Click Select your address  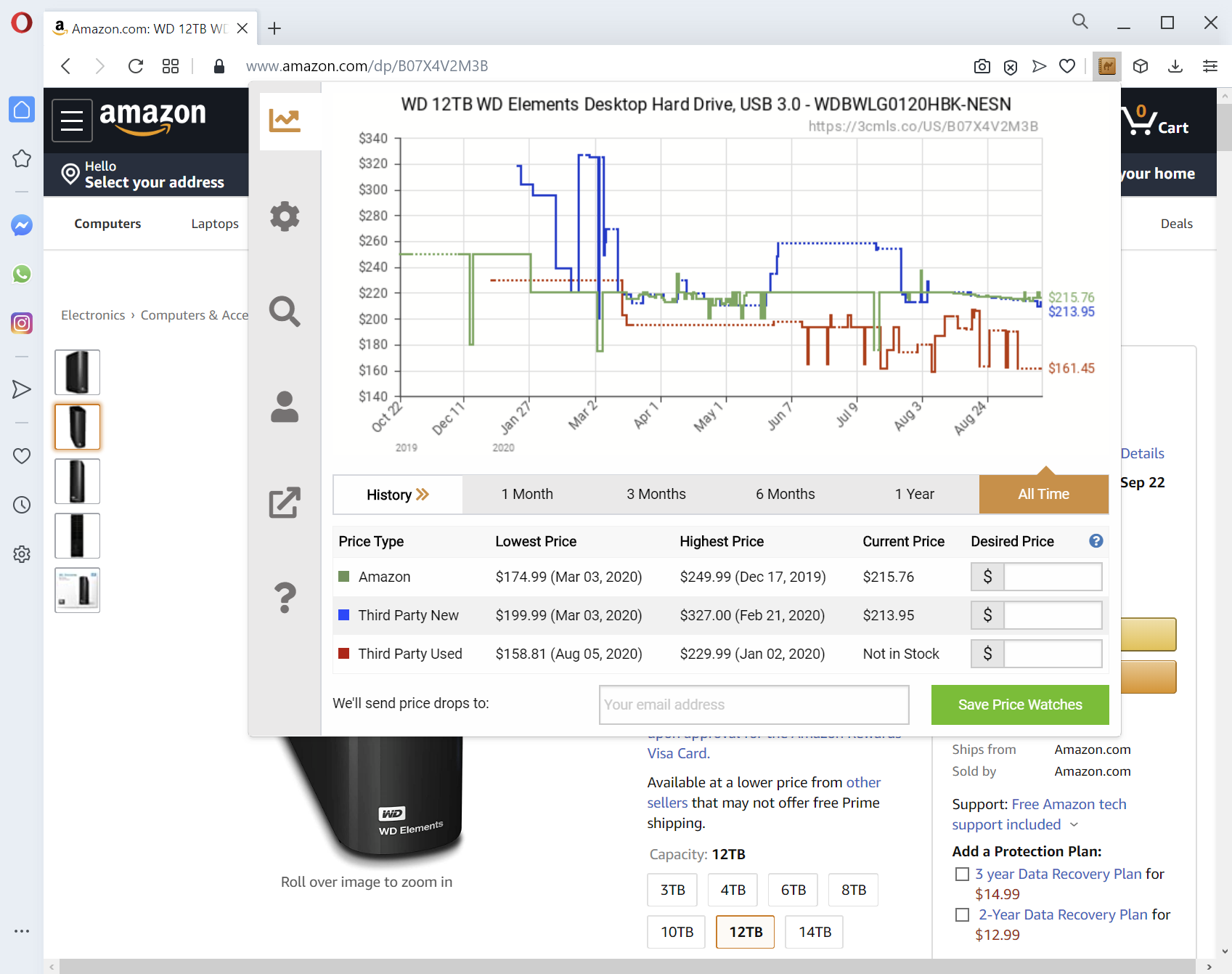(155, 182)
